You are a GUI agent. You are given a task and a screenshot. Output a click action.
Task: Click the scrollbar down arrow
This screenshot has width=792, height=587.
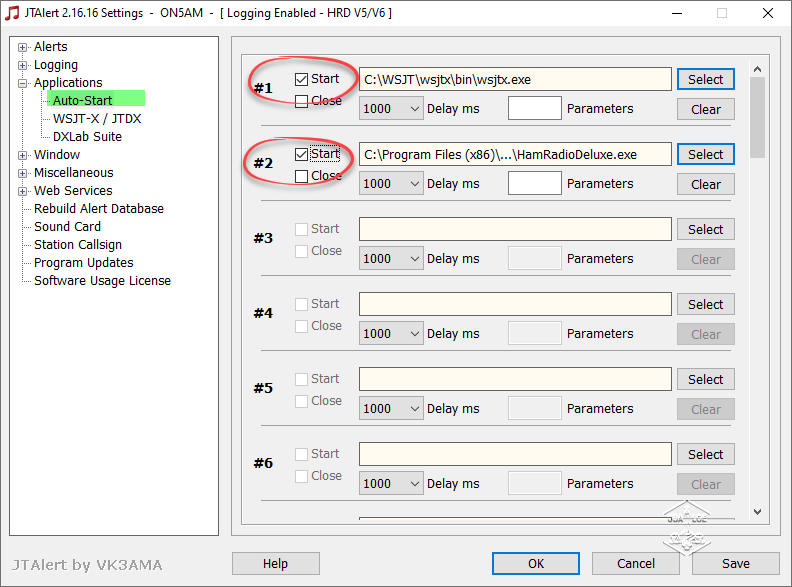[757, 512]
